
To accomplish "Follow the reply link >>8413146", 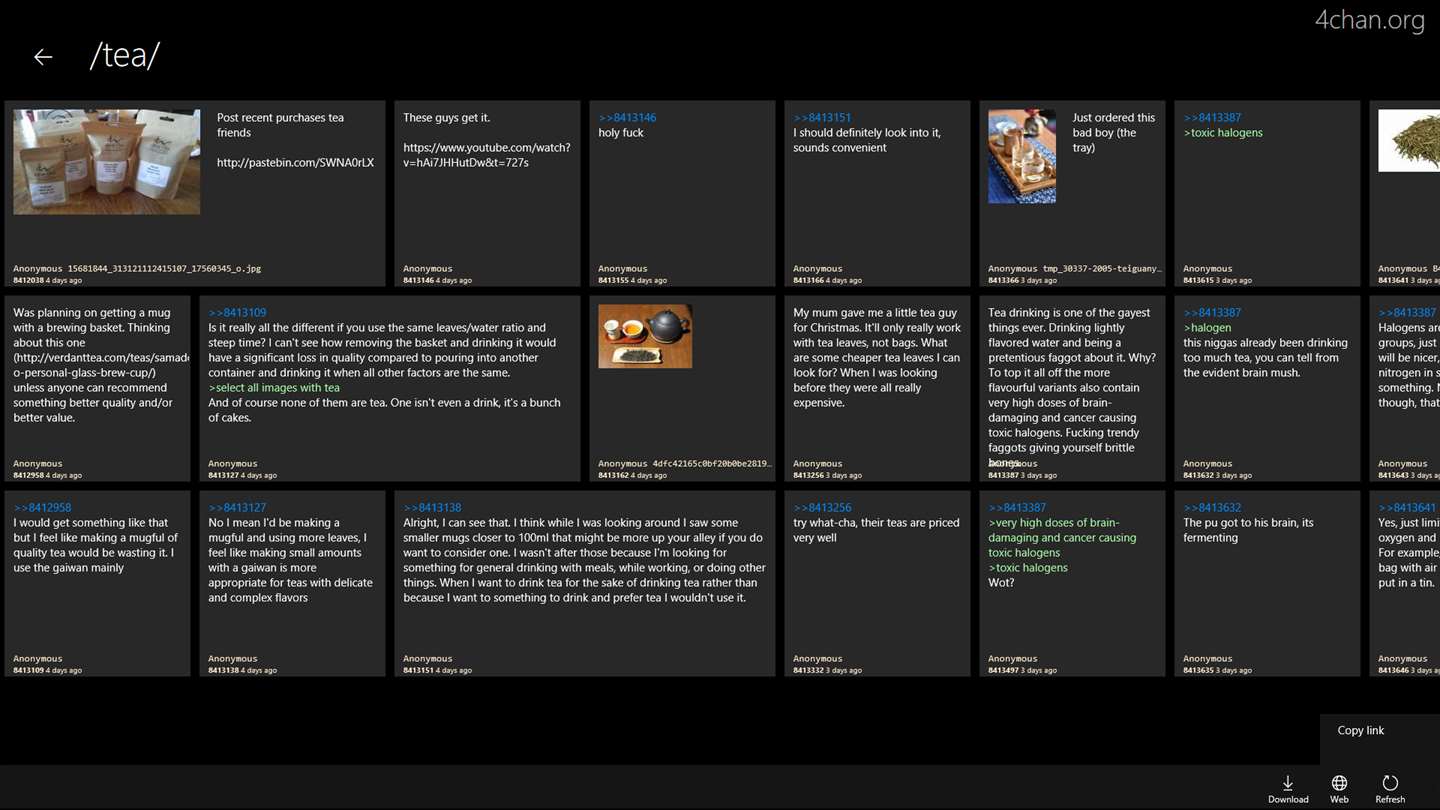I will 627,118.
